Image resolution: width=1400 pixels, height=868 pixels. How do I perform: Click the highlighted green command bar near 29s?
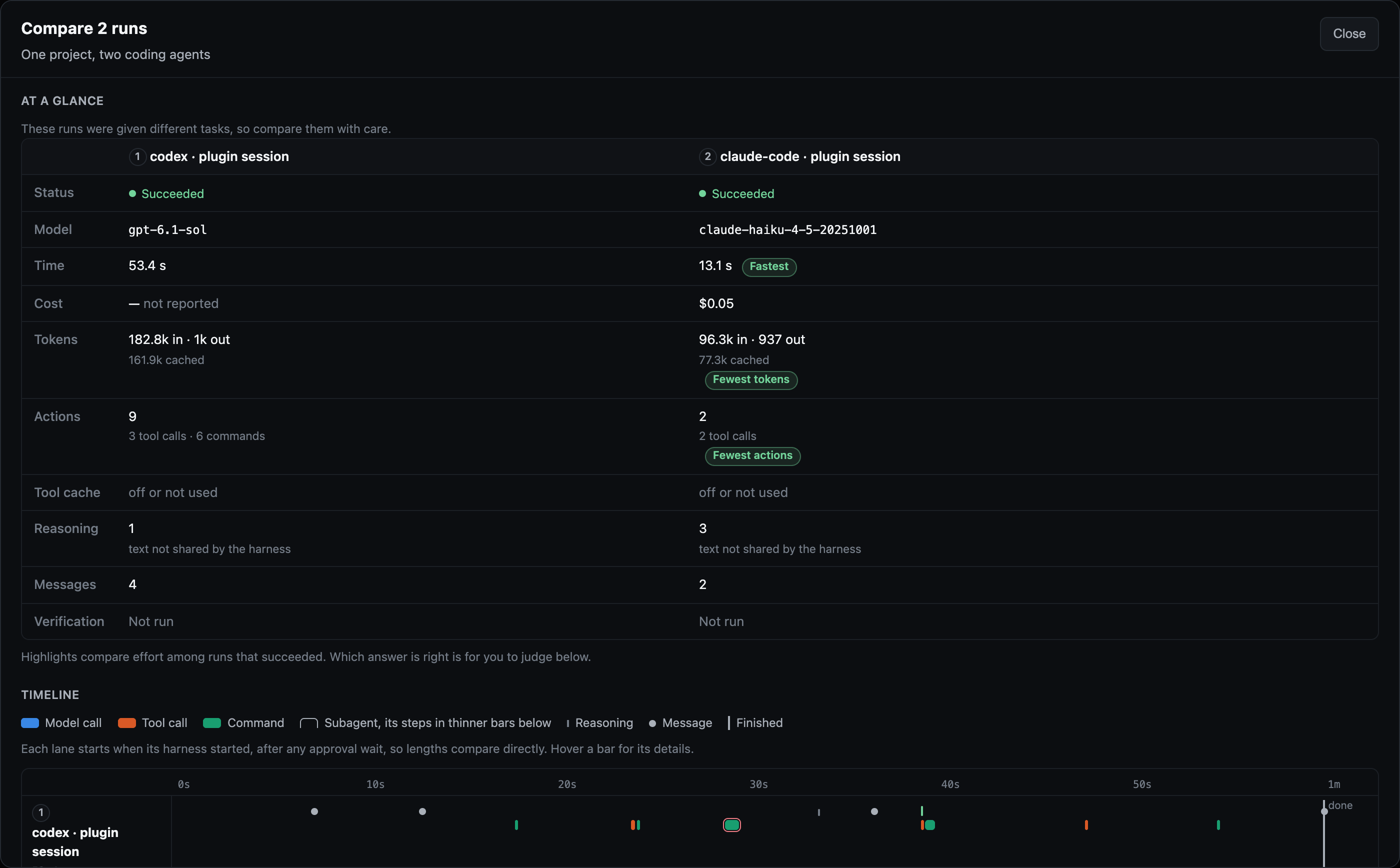click(731, 825)
